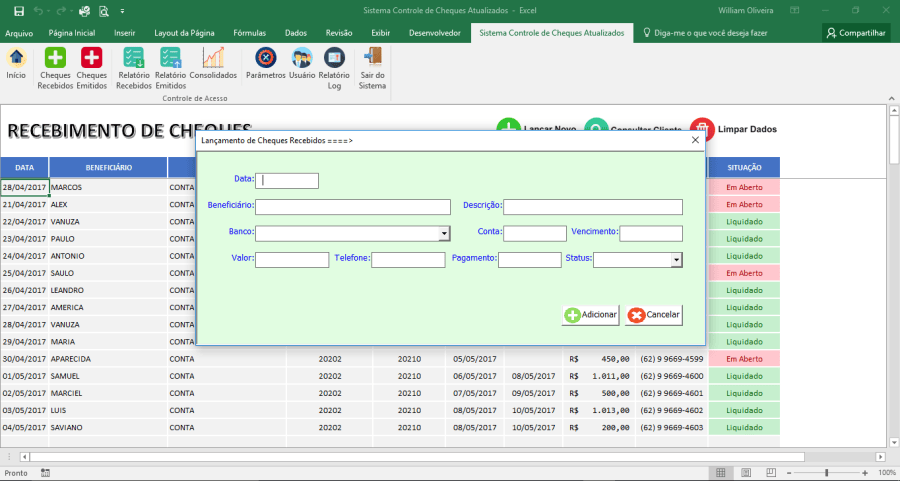Click print preview icon in quick access toolbar

104,11
